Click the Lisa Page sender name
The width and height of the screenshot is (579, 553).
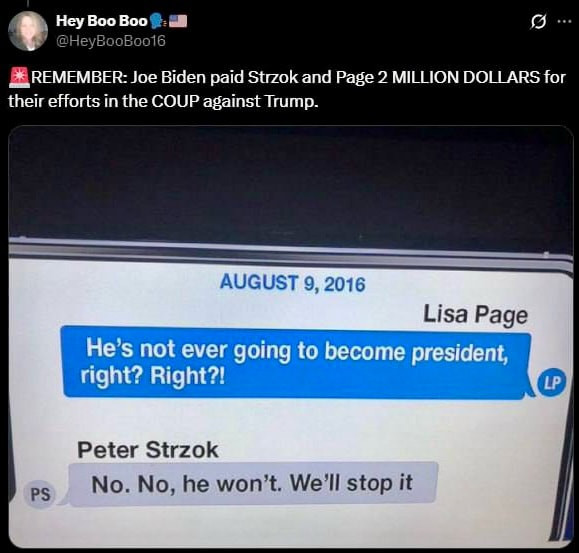click(x=475, y=315)
